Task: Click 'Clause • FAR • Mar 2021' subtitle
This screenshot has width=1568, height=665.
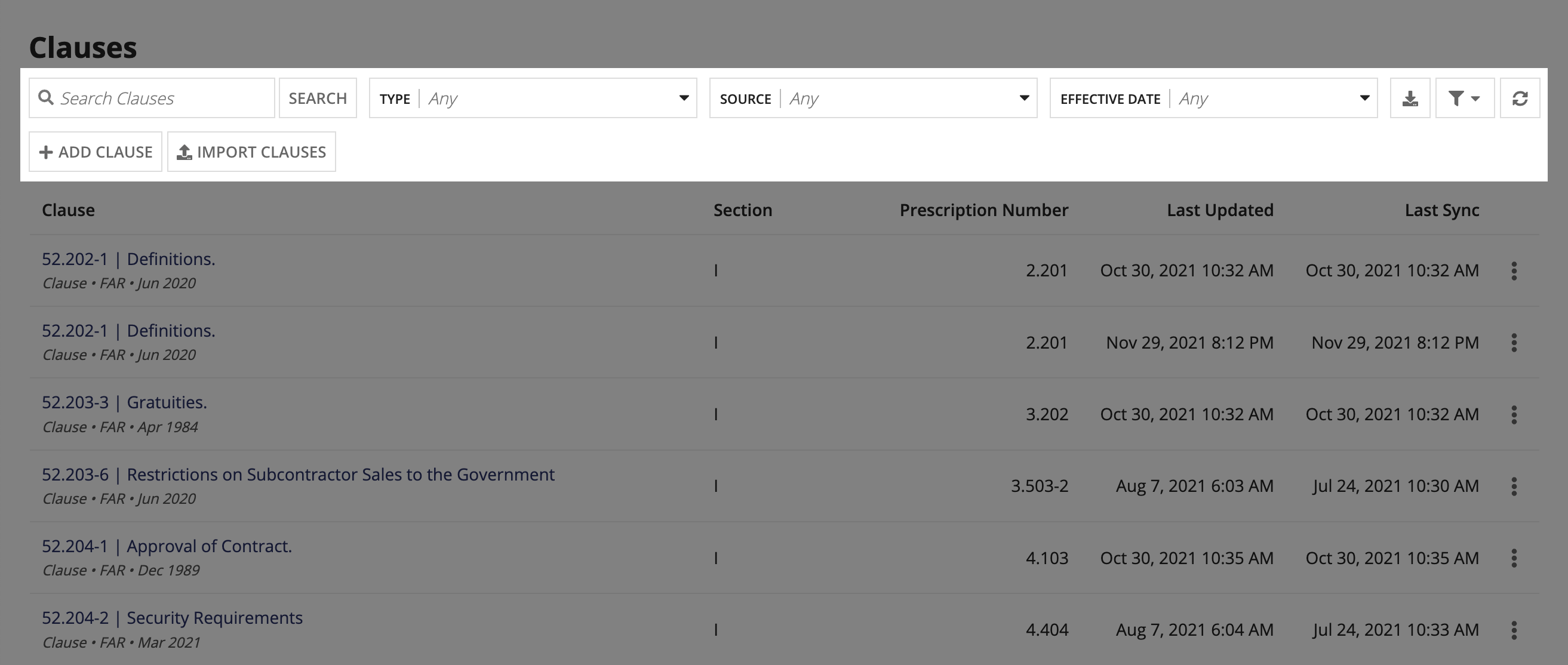Action: [121, 642]
